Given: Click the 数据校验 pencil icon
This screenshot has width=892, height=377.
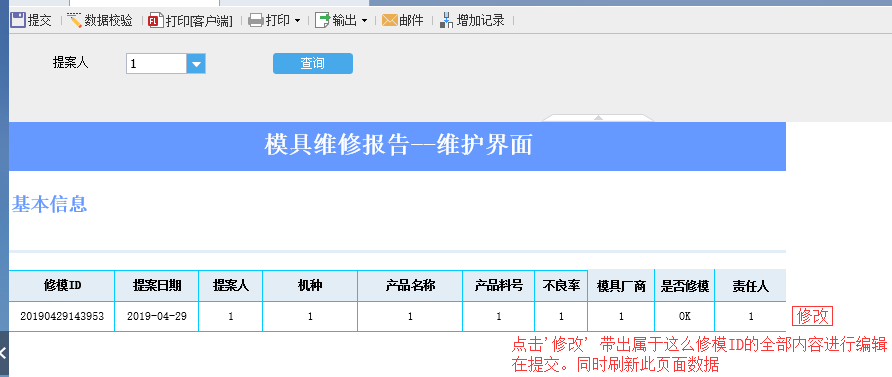Looking at the screenshot, I should click(75, 20).
